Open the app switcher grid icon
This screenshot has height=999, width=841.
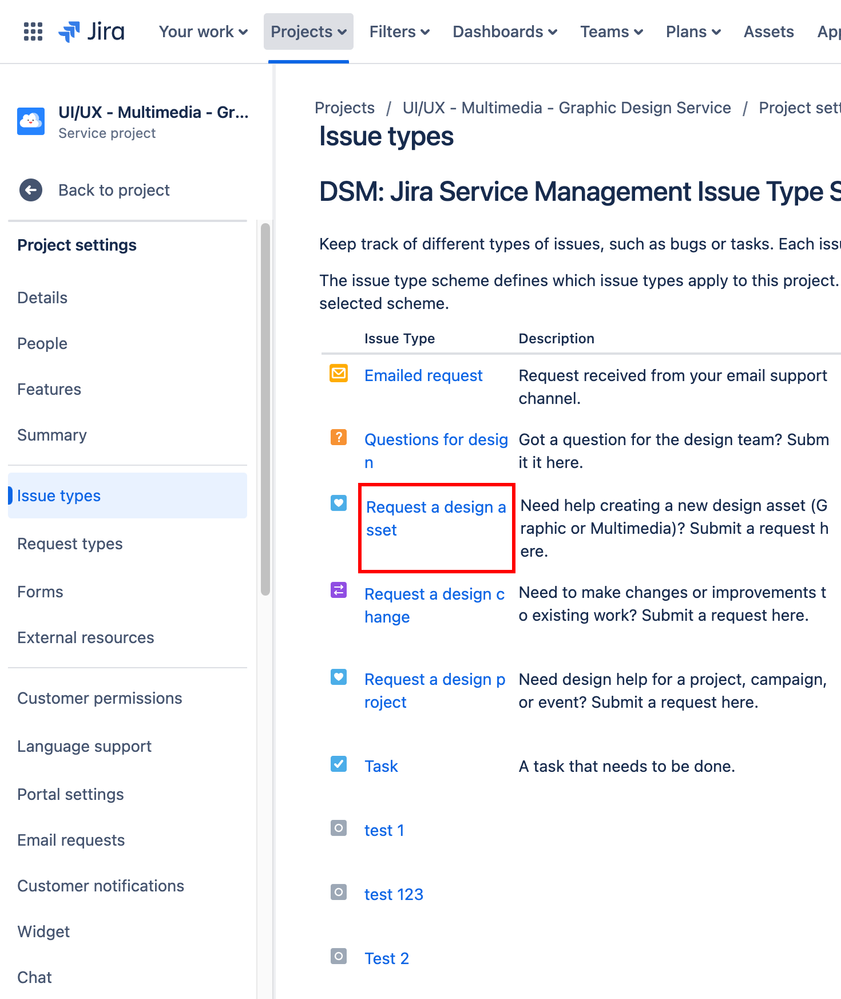coord(33,31)
